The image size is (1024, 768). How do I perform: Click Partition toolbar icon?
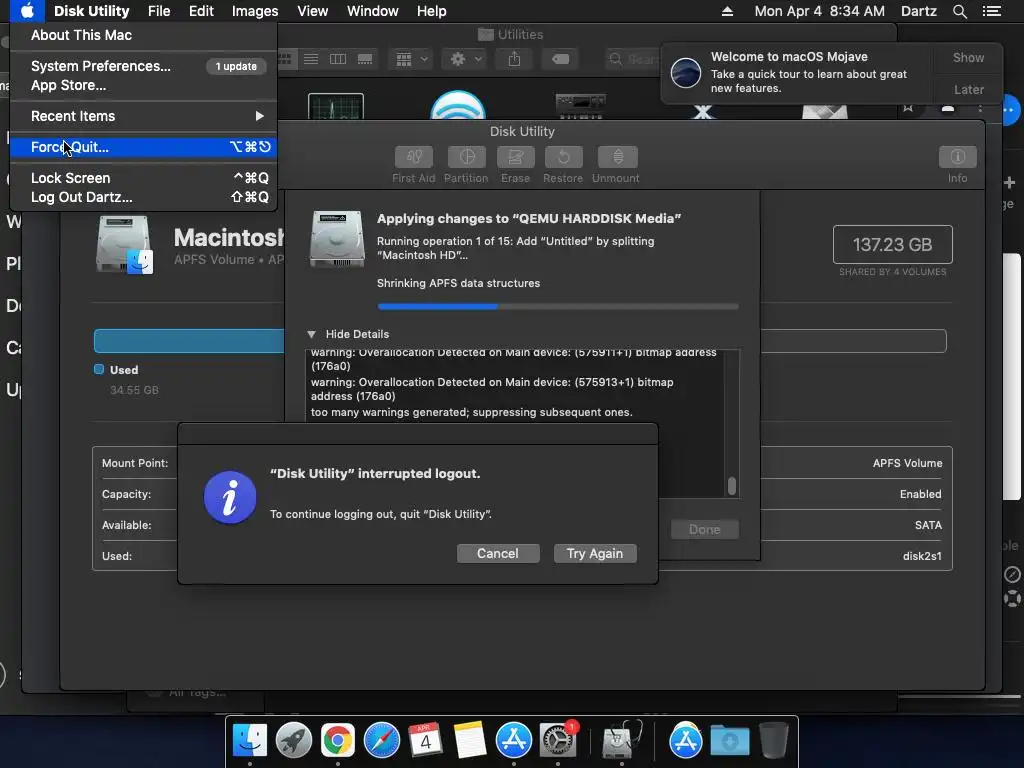pos(466,157)
